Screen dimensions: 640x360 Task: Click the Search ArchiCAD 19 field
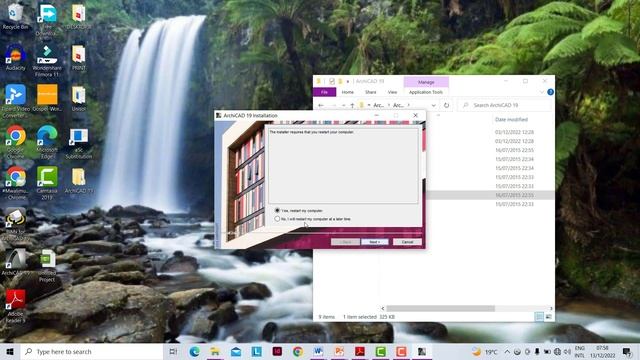(x=505, y=105)
